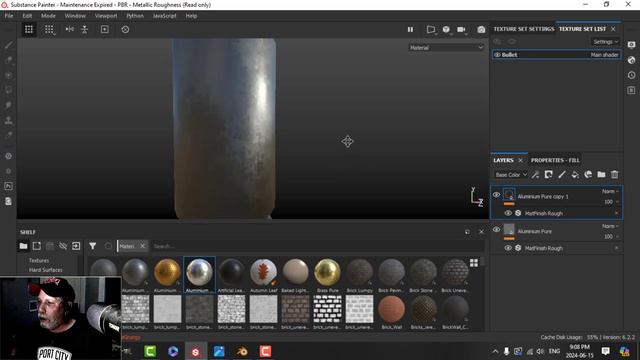Click the symmetry settings grid icon
640x360 pixels.
[x=49, y=29]
